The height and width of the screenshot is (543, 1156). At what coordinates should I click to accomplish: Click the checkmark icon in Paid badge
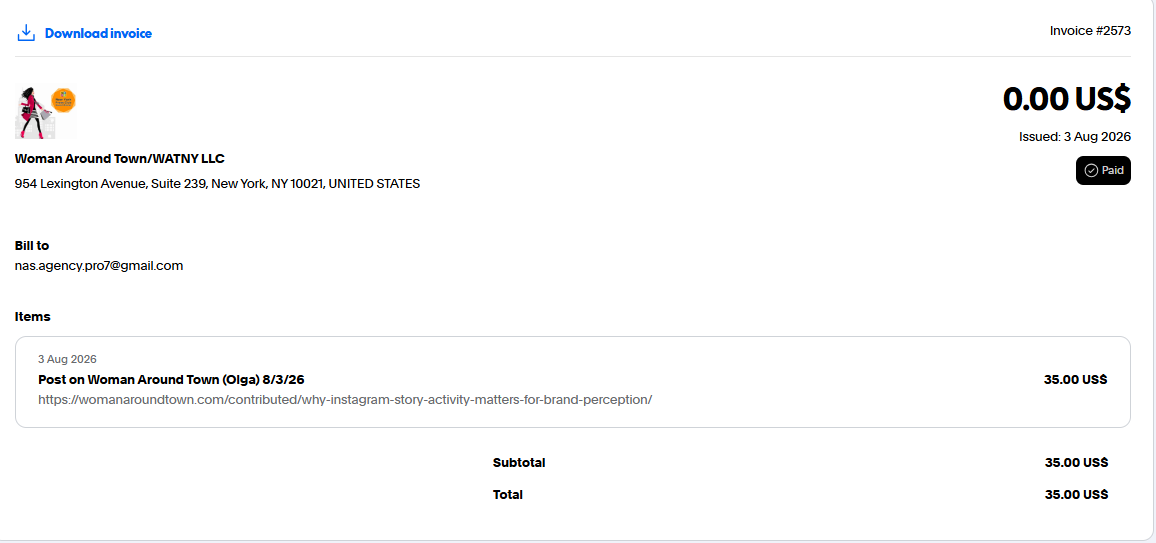pyautogui.click(x=1091, y=170)
